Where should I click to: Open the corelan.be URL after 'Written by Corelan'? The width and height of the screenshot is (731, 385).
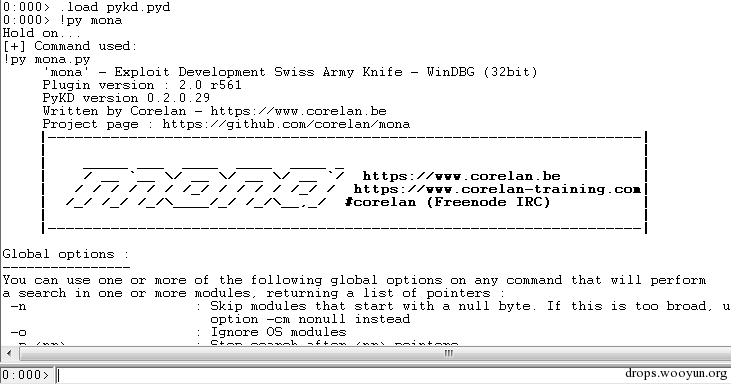[x=298, y=111]
